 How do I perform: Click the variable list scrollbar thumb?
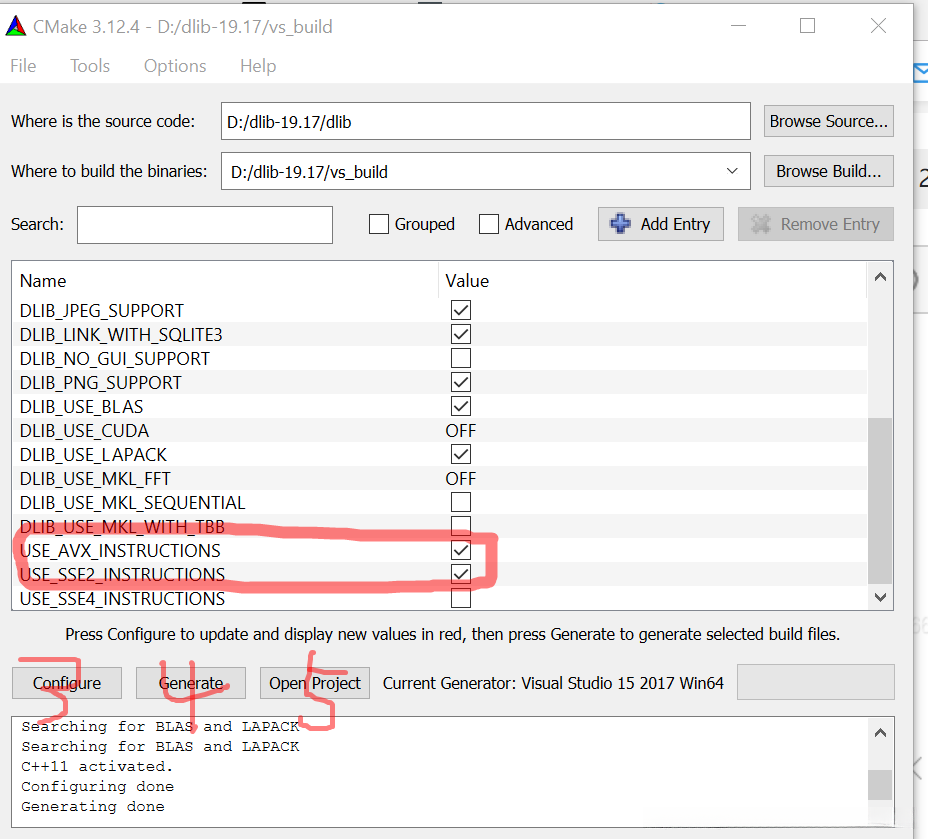(880, 501)
